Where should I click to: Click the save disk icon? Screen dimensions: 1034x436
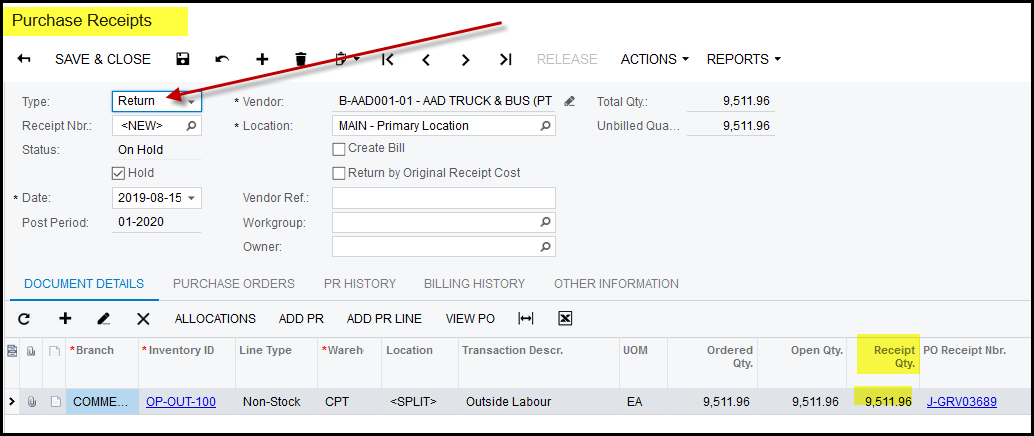[x=182, y=59]
